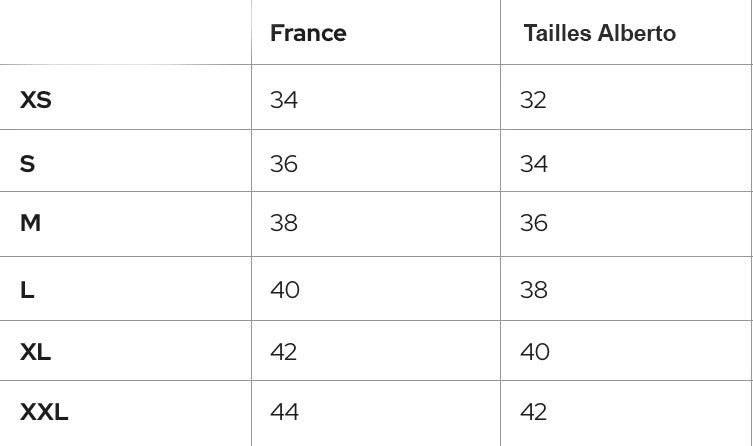Select the XL row label
753x446 pixels.
pos(35,352)
